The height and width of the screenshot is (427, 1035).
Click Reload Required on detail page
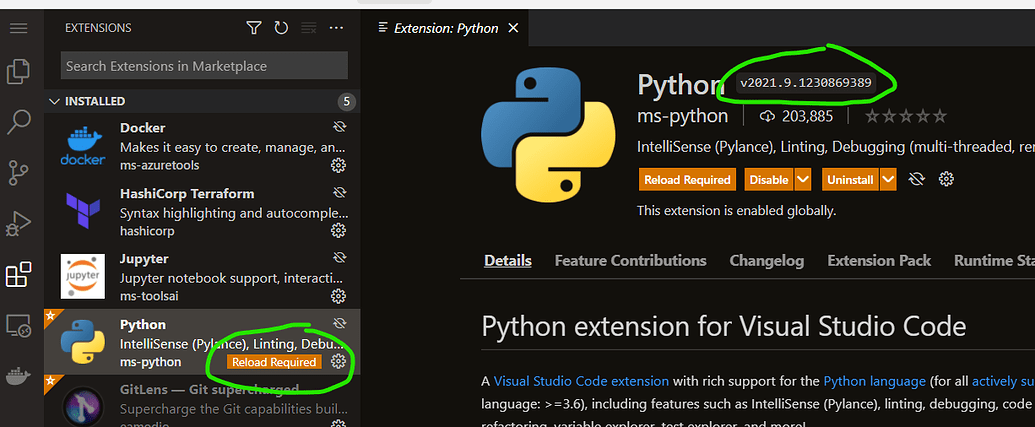pos(687,180)
